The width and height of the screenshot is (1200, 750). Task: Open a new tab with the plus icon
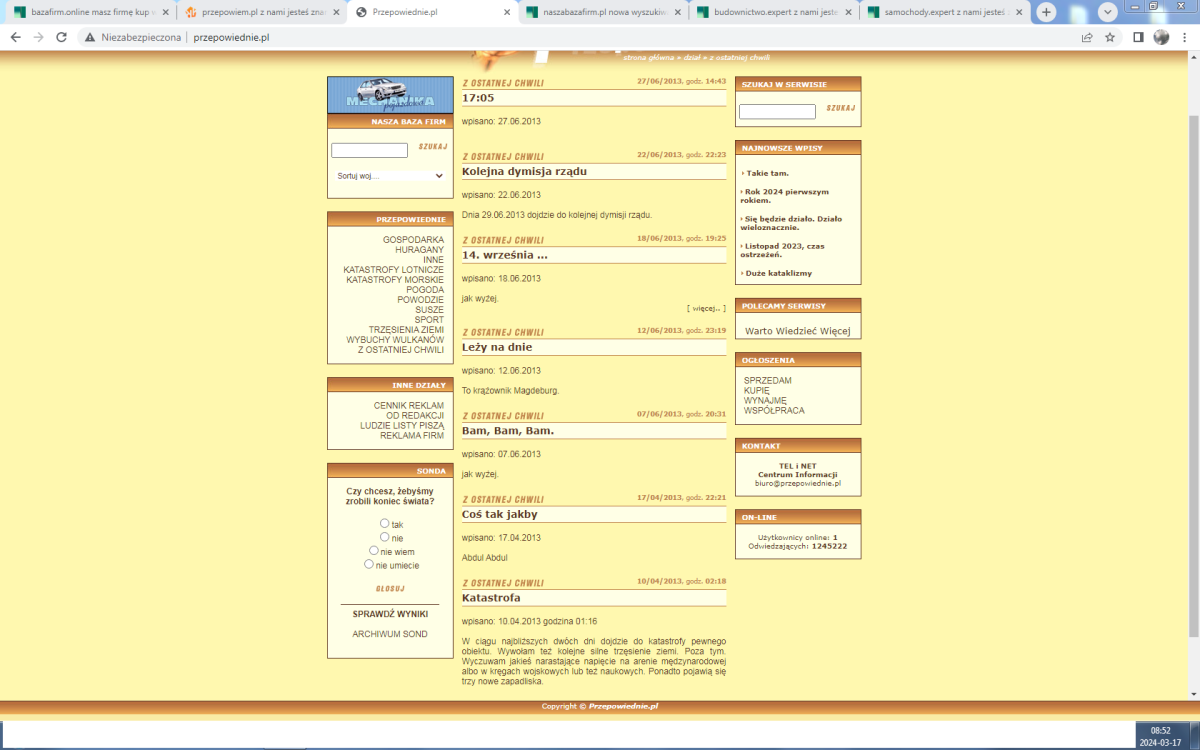pyautogui.click(x=1046, y=12)
